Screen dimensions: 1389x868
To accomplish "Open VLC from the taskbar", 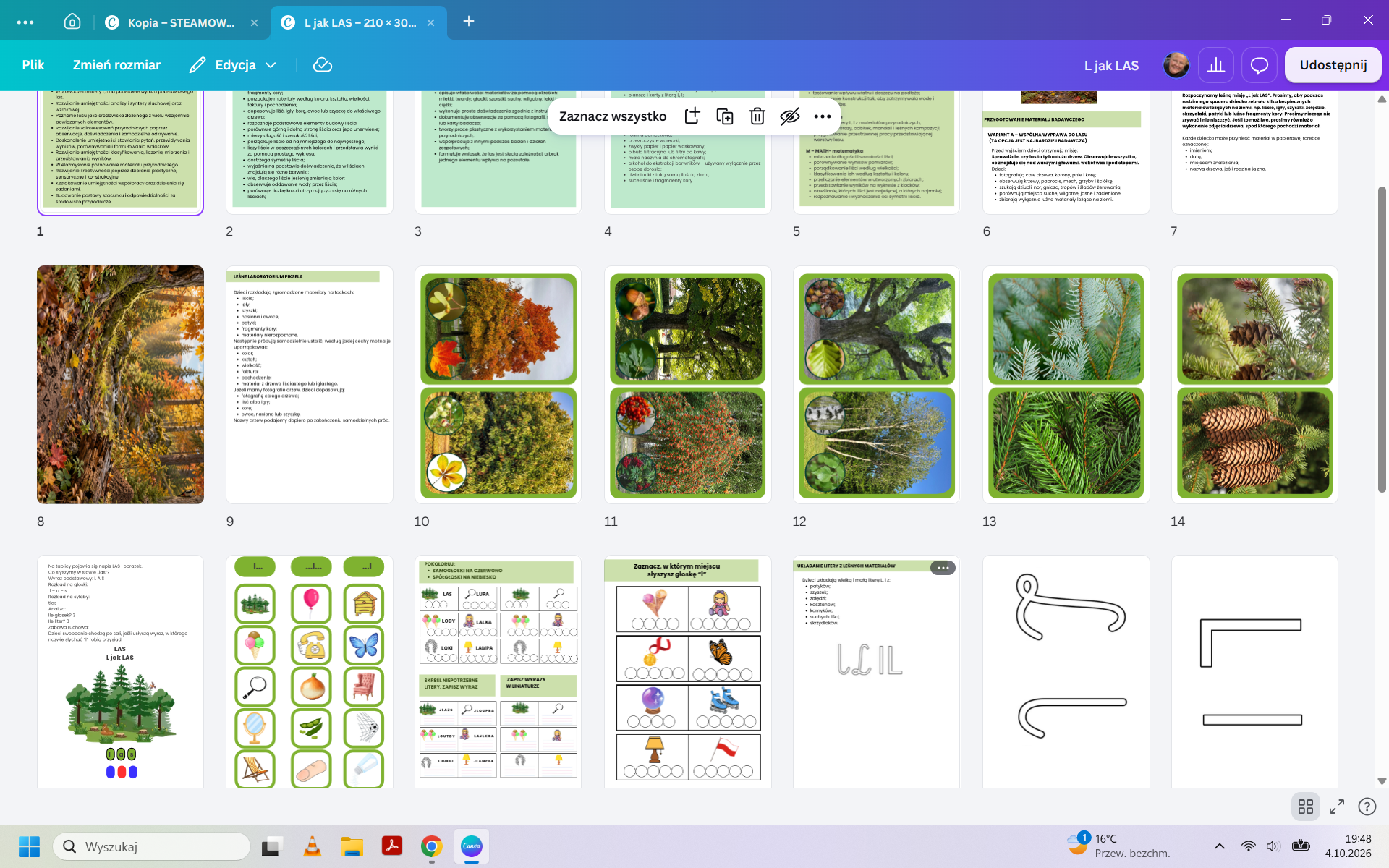I will (312, 846).
